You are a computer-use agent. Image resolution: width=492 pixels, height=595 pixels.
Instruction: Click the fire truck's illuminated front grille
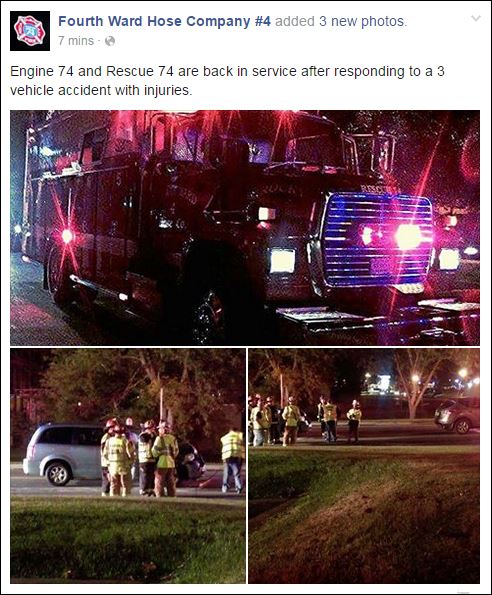[378, 240]
